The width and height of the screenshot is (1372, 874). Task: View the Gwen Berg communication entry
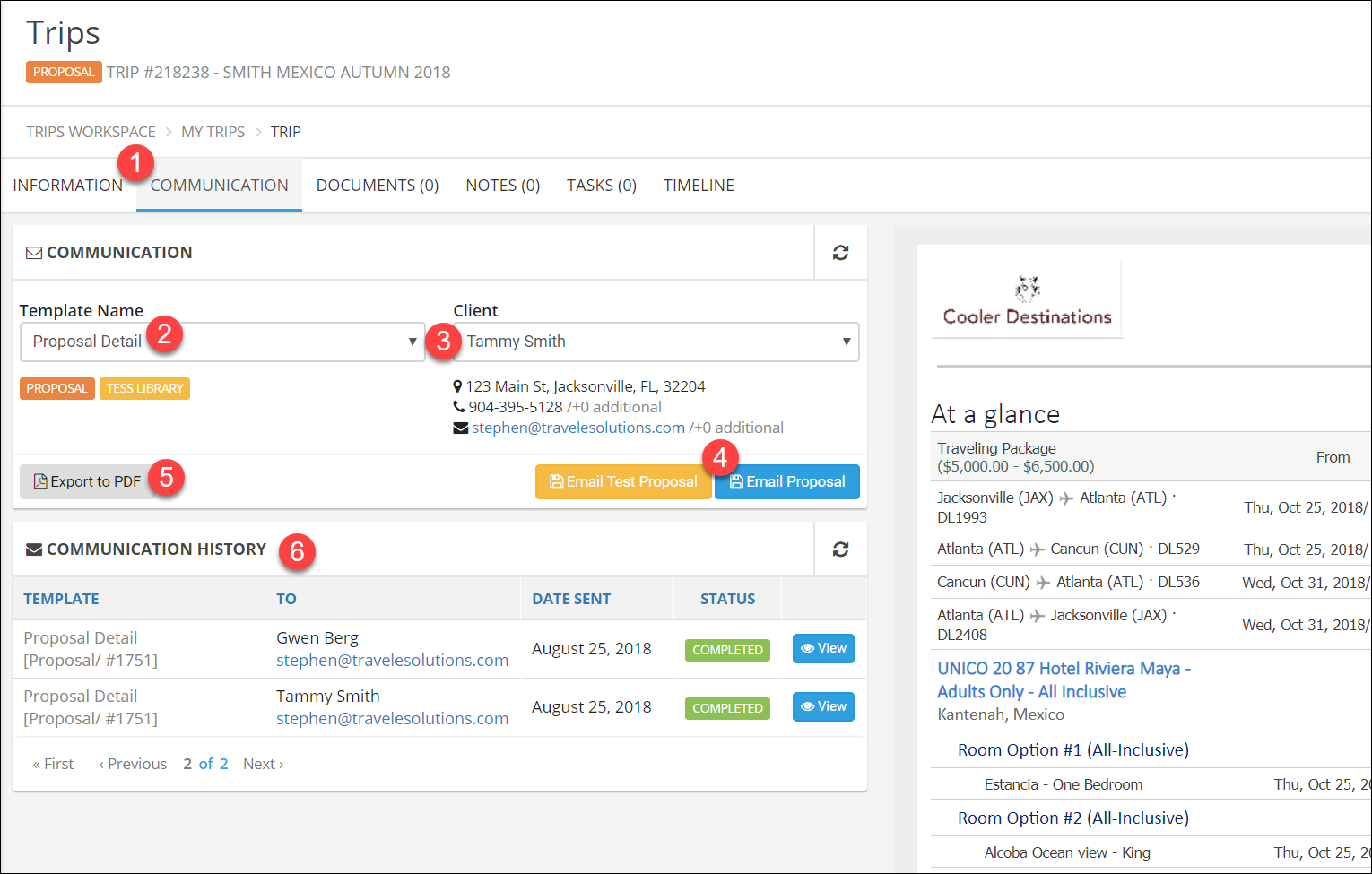[823, 649]
